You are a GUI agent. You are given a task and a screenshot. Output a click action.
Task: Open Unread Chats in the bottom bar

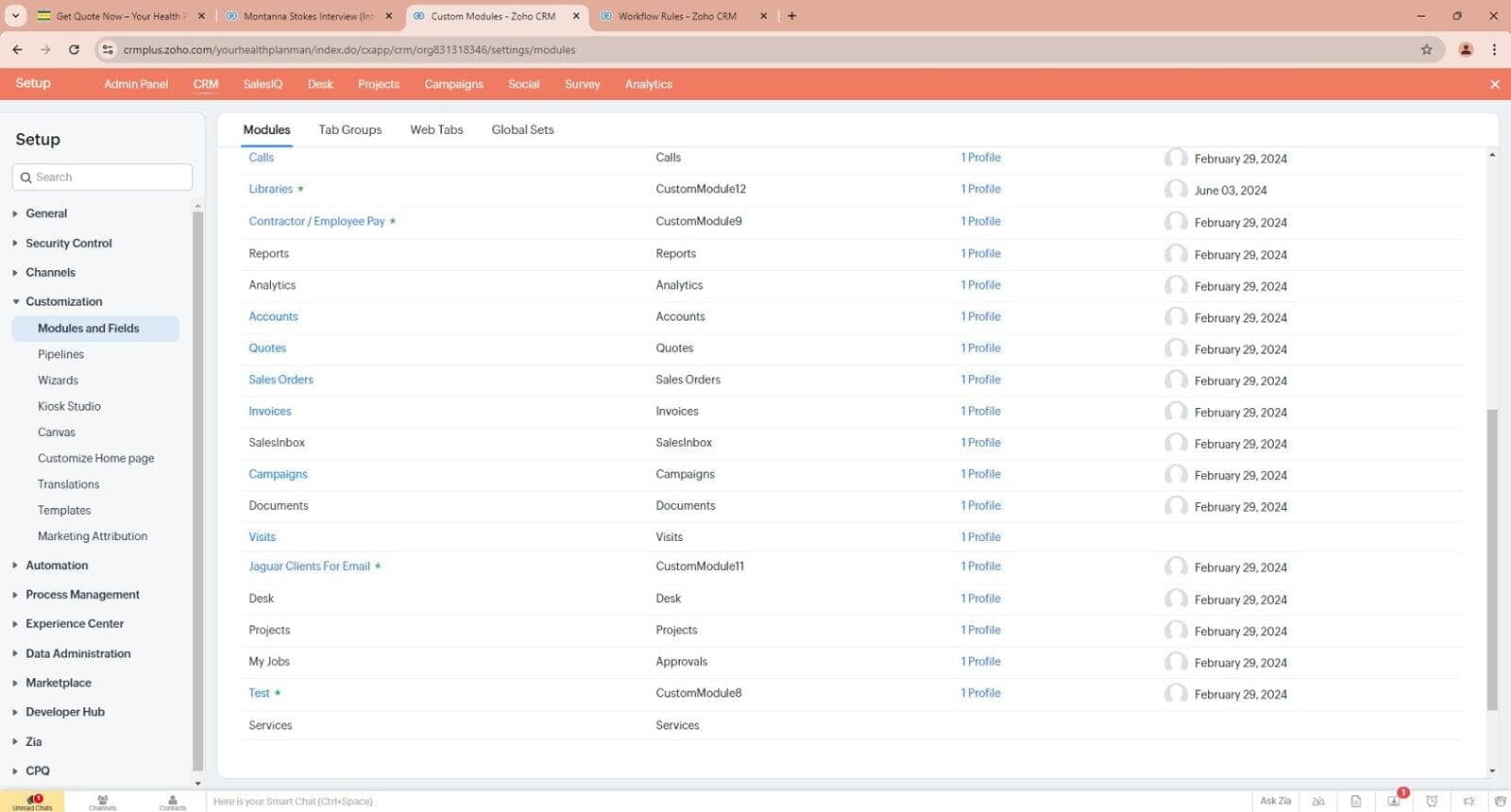click(x=32, y=802)
